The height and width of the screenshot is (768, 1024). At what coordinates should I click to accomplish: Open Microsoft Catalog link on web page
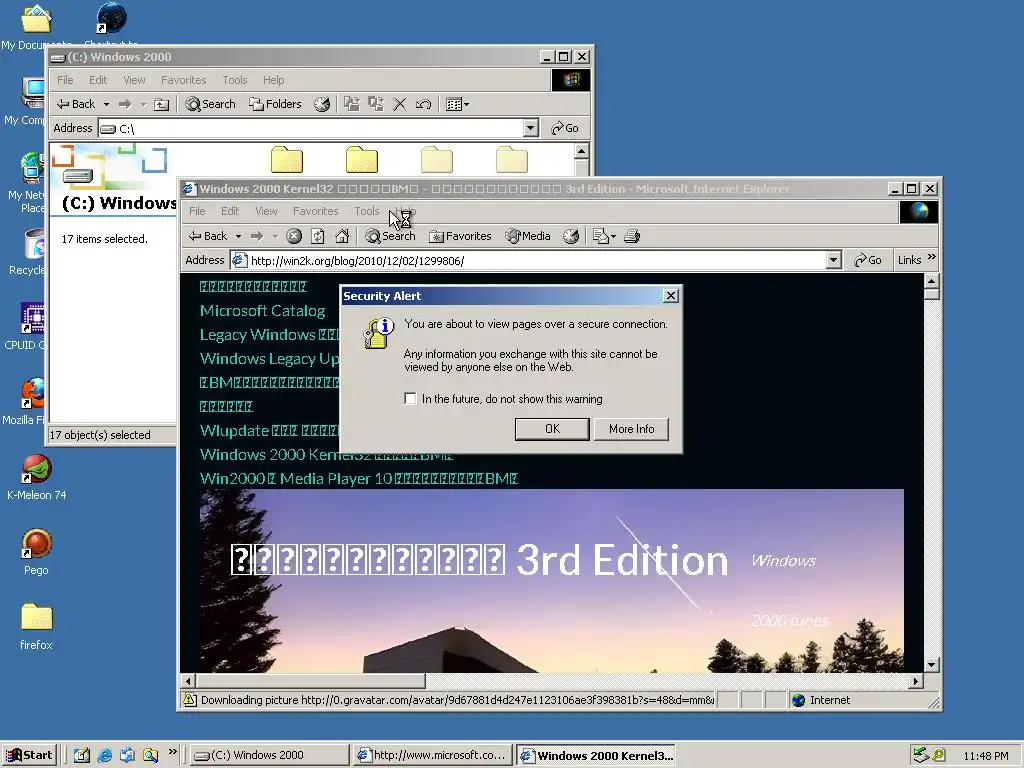[263, 311]
